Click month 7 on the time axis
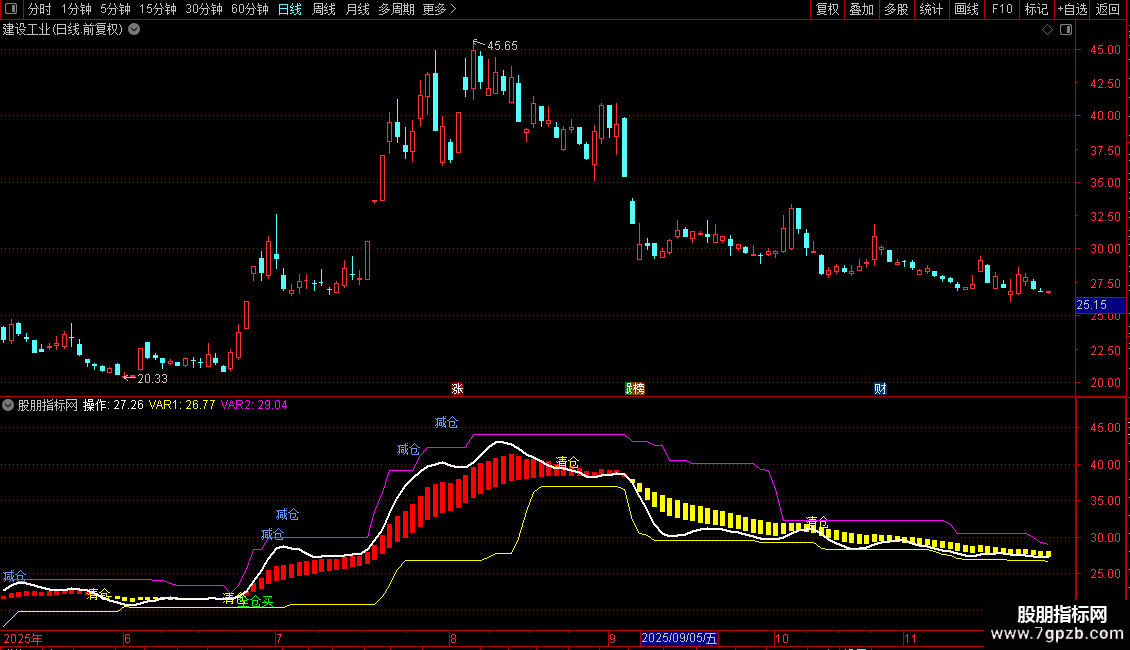The image size is (1130, 650). (279, 638)
